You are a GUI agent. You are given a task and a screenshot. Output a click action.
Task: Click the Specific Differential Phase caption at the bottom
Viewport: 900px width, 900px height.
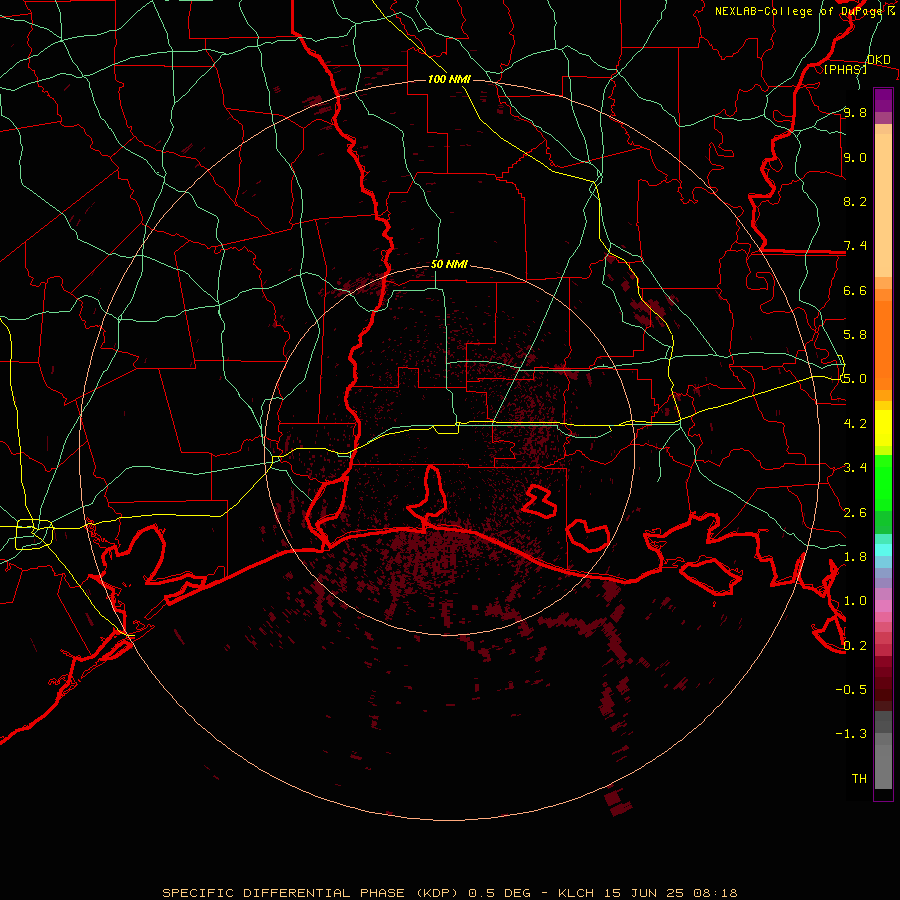(450, 893)
